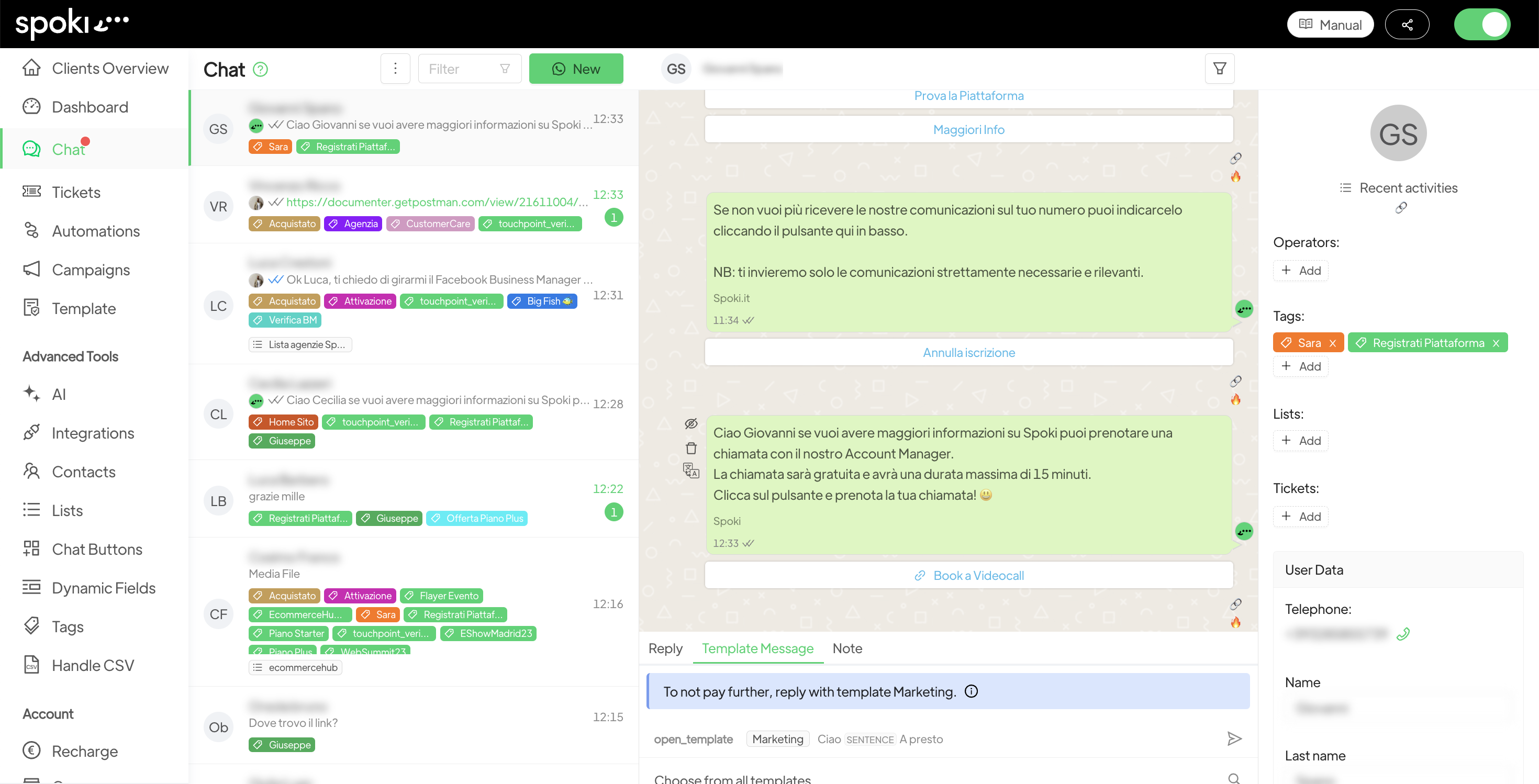Click the translate icon beside message
Viewport: 1539px width, 784px height.
pyautogui.click(x=690, y=471)
